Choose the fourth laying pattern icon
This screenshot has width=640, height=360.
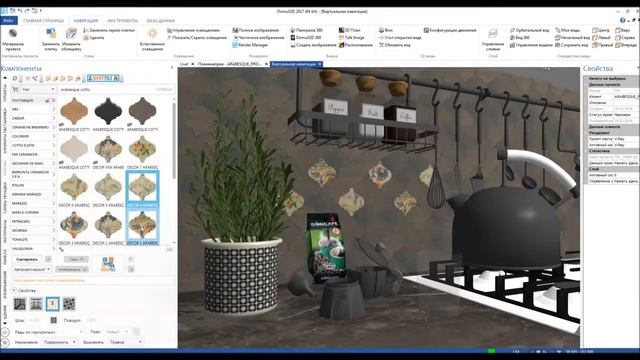coord(69,304)
